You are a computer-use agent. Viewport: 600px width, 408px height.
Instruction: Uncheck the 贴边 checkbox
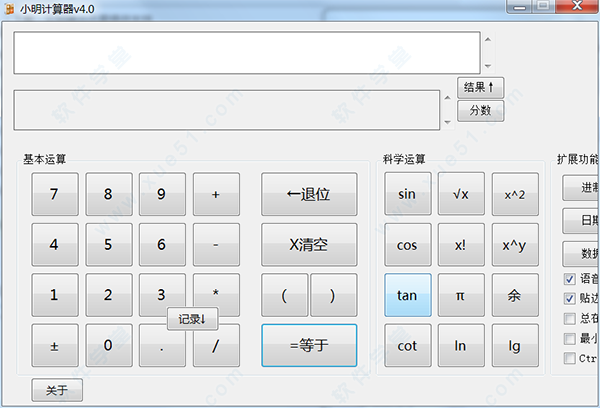[x=570, y=298]
